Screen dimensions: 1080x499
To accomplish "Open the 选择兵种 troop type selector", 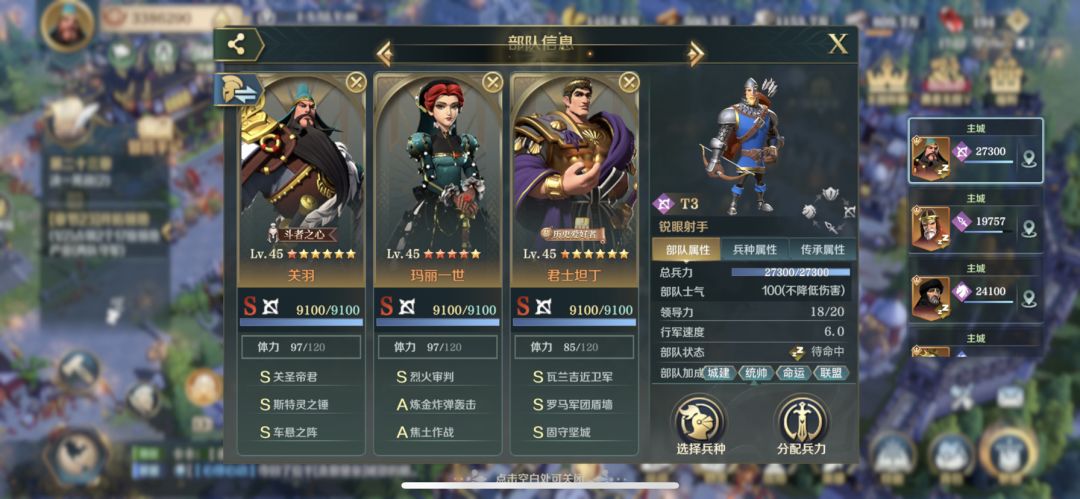I will point(700,425).
